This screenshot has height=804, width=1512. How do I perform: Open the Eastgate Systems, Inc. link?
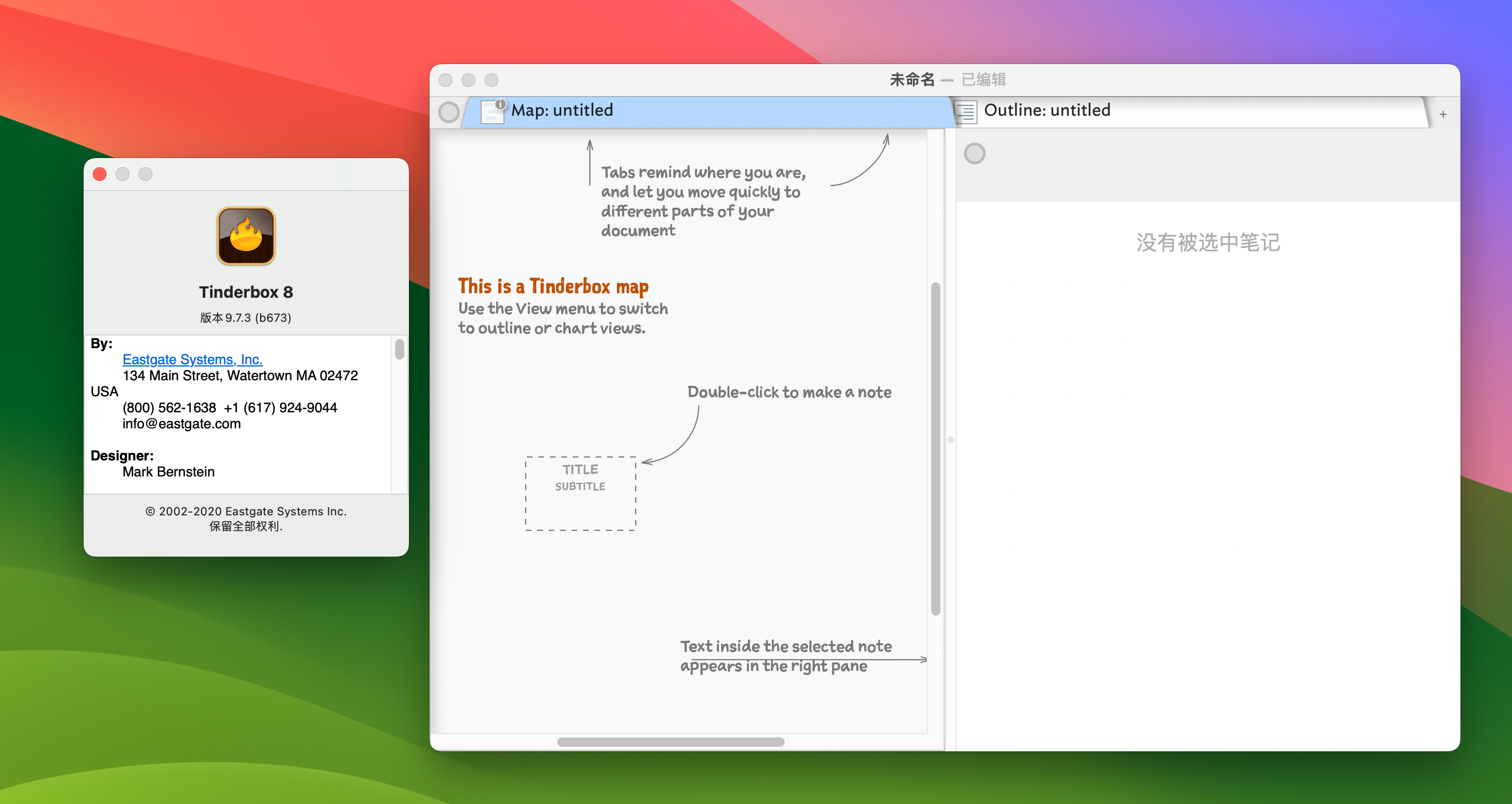click(192, 359)
